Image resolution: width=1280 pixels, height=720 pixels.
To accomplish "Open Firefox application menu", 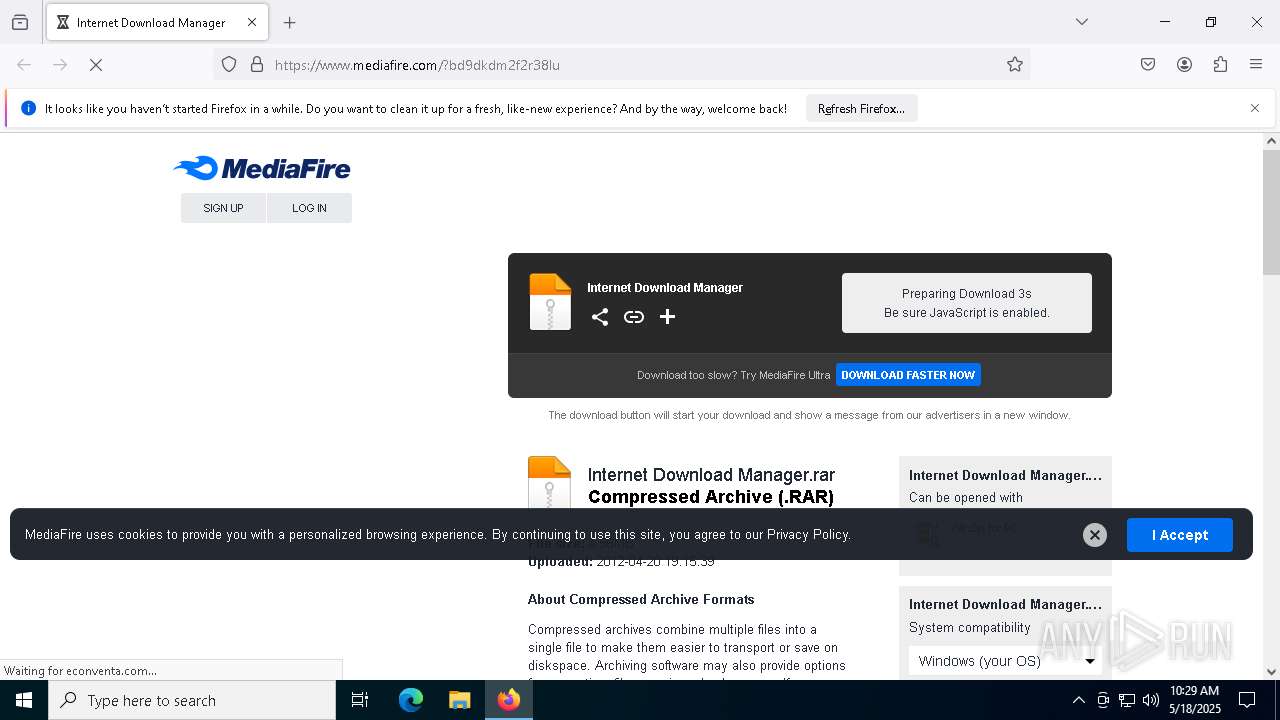I will (1256, 65).
